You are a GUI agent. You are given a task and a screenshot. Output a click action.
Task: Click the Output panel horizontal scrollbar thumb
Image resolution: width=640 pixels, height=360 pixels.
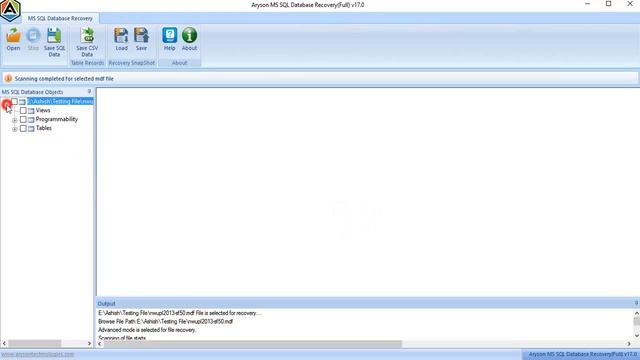(x=253, y=344)
